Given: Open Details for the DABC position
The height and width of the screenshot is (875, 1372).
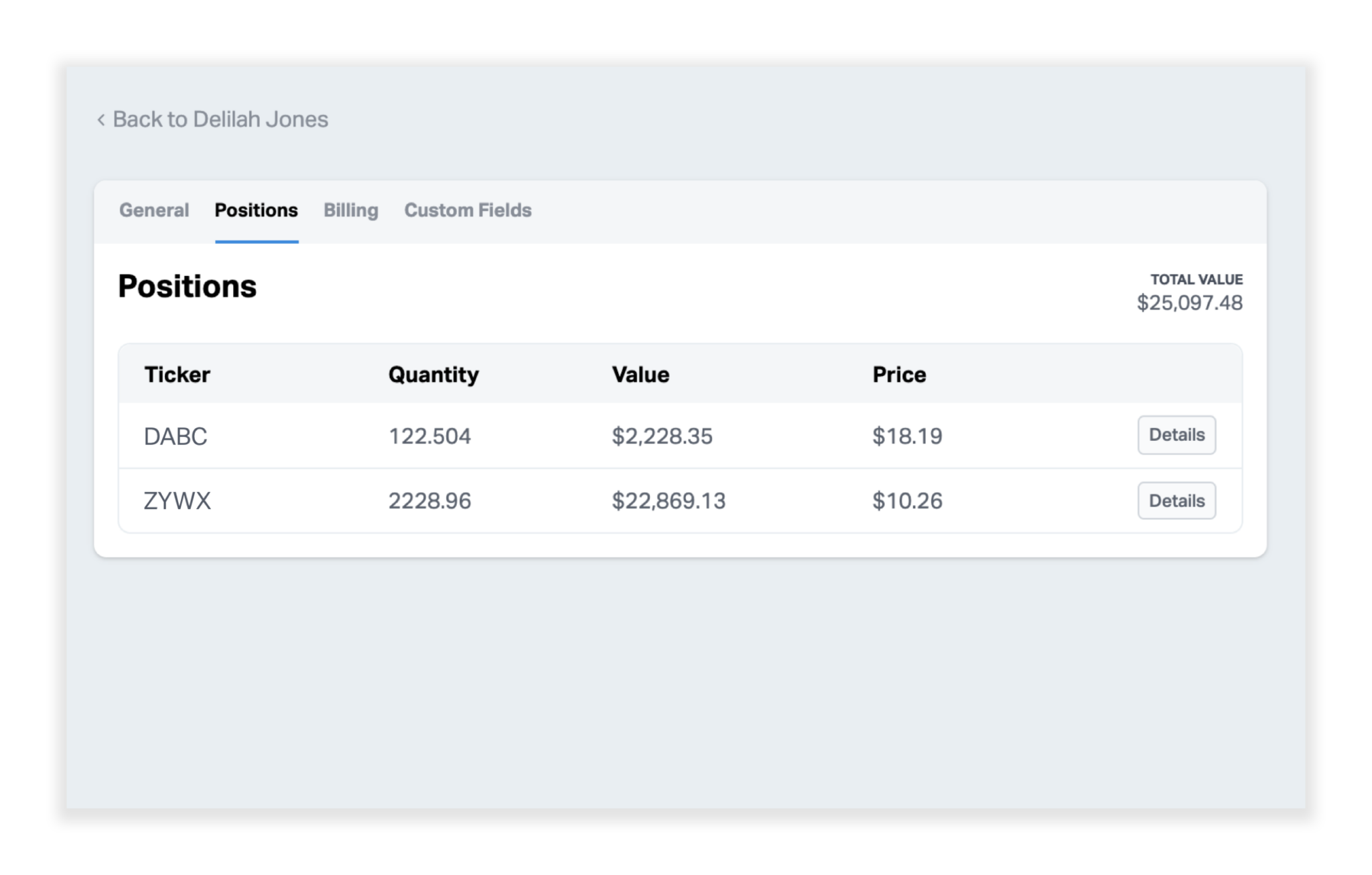Looking at the screenshot, I should [1176, 435].
